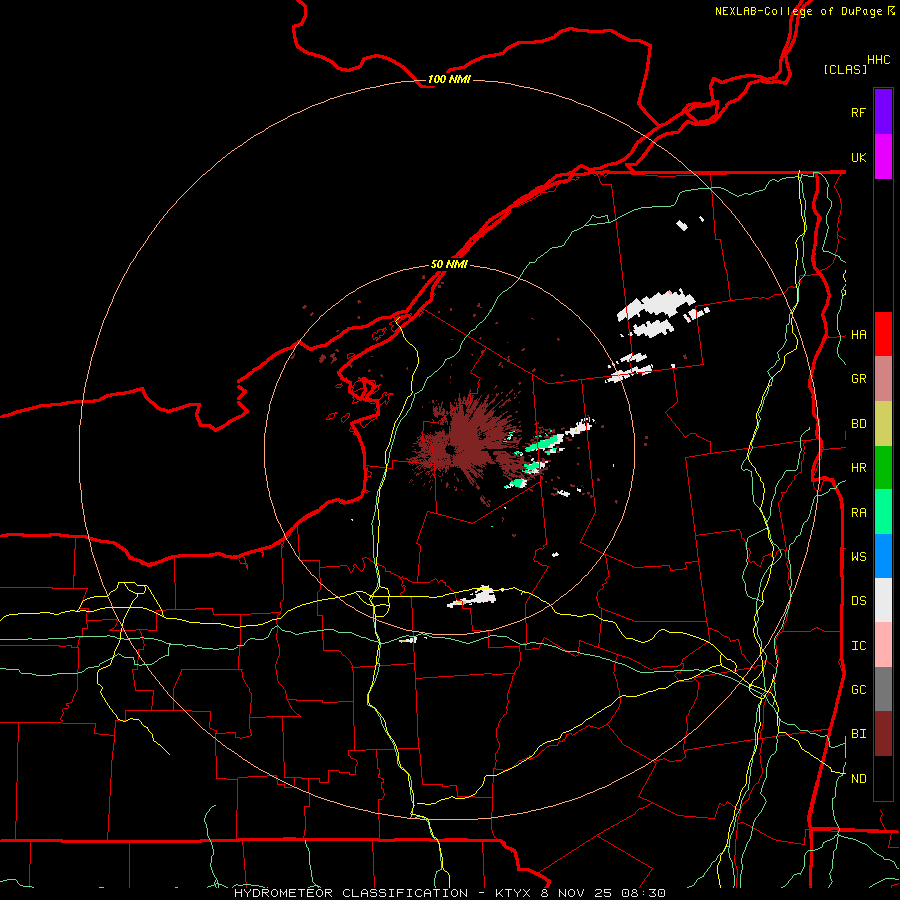Click the 50 NMI range ring label
Screen dimensions: 900x900
tap(449, 264)
